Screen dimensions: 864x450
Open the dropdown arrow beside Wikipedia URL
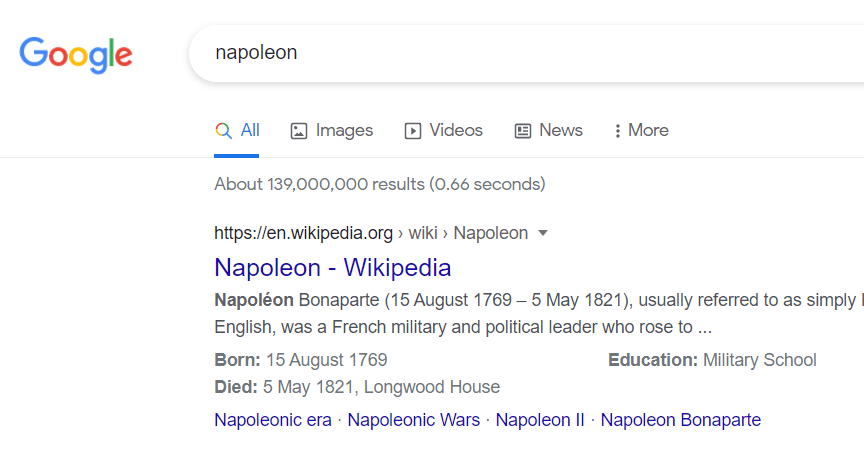543,233
